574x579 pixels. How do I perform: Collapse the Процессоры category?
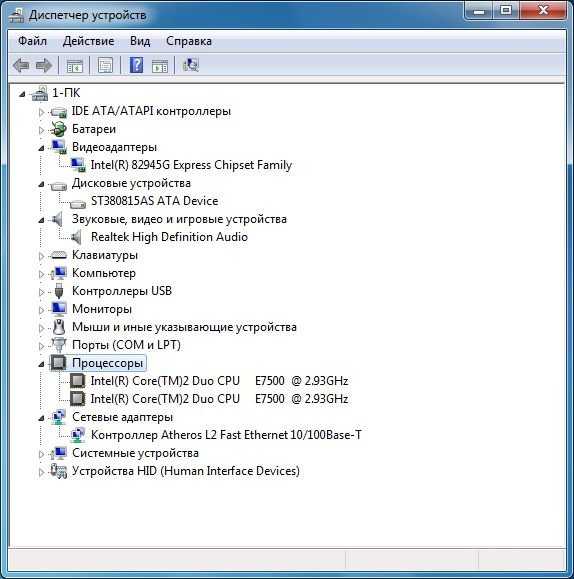click(41, 364)
